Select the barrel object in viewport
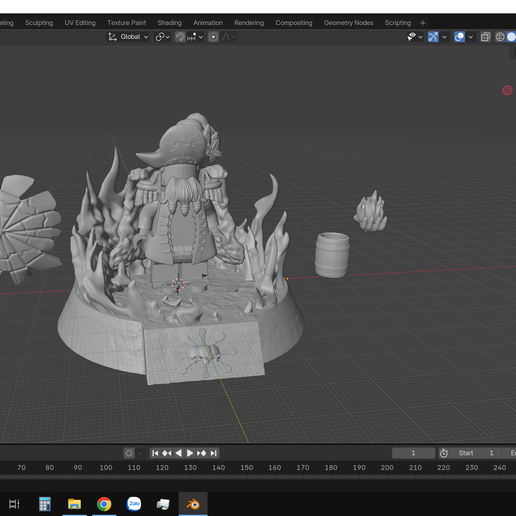The width and height of the screenshot is (516, 516). pos(332,255)
